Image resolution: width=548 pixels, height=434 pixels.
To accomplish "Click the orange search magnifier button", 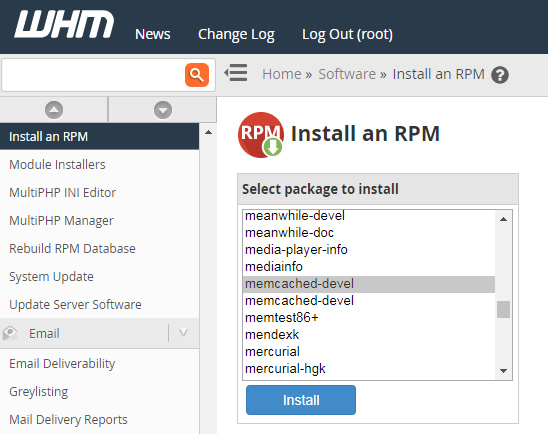I will point(197,75).
